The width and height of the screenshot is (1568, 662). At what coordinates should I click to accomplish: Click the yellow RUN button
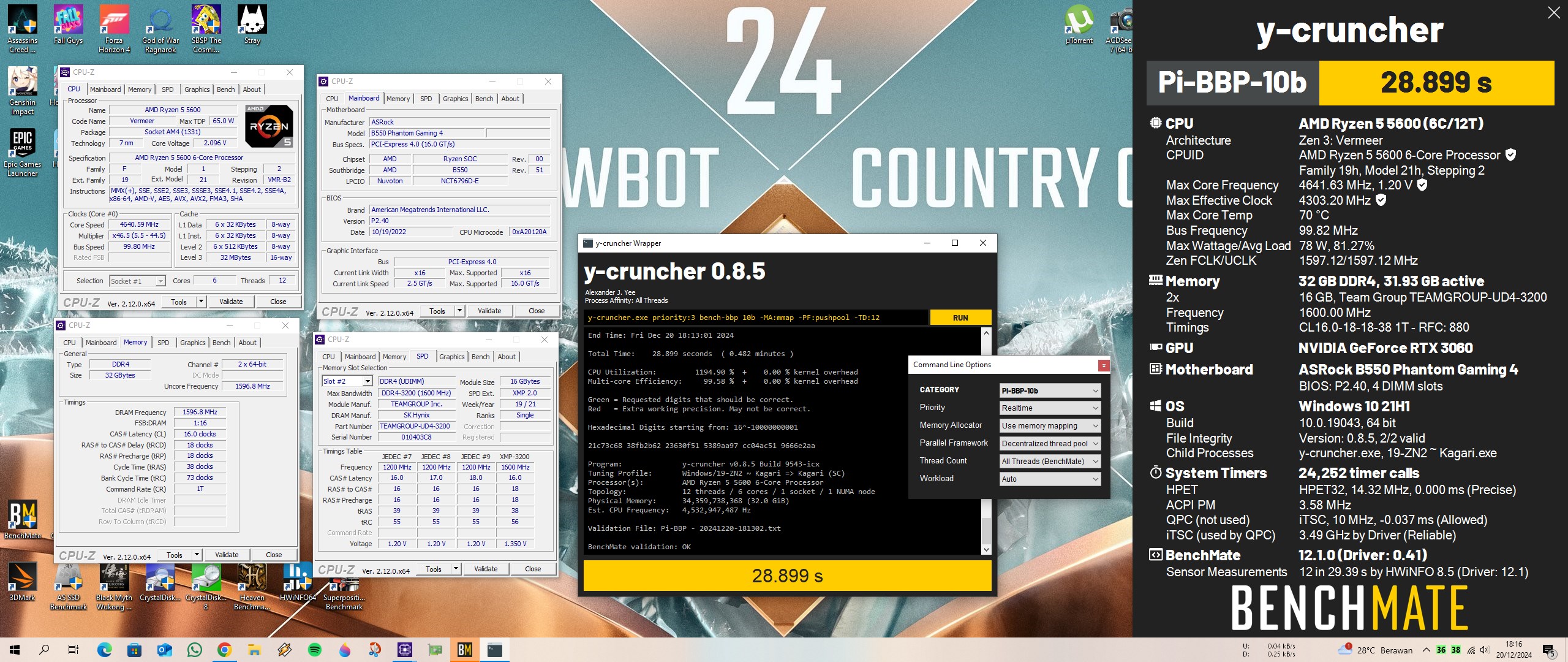(960, 318)
